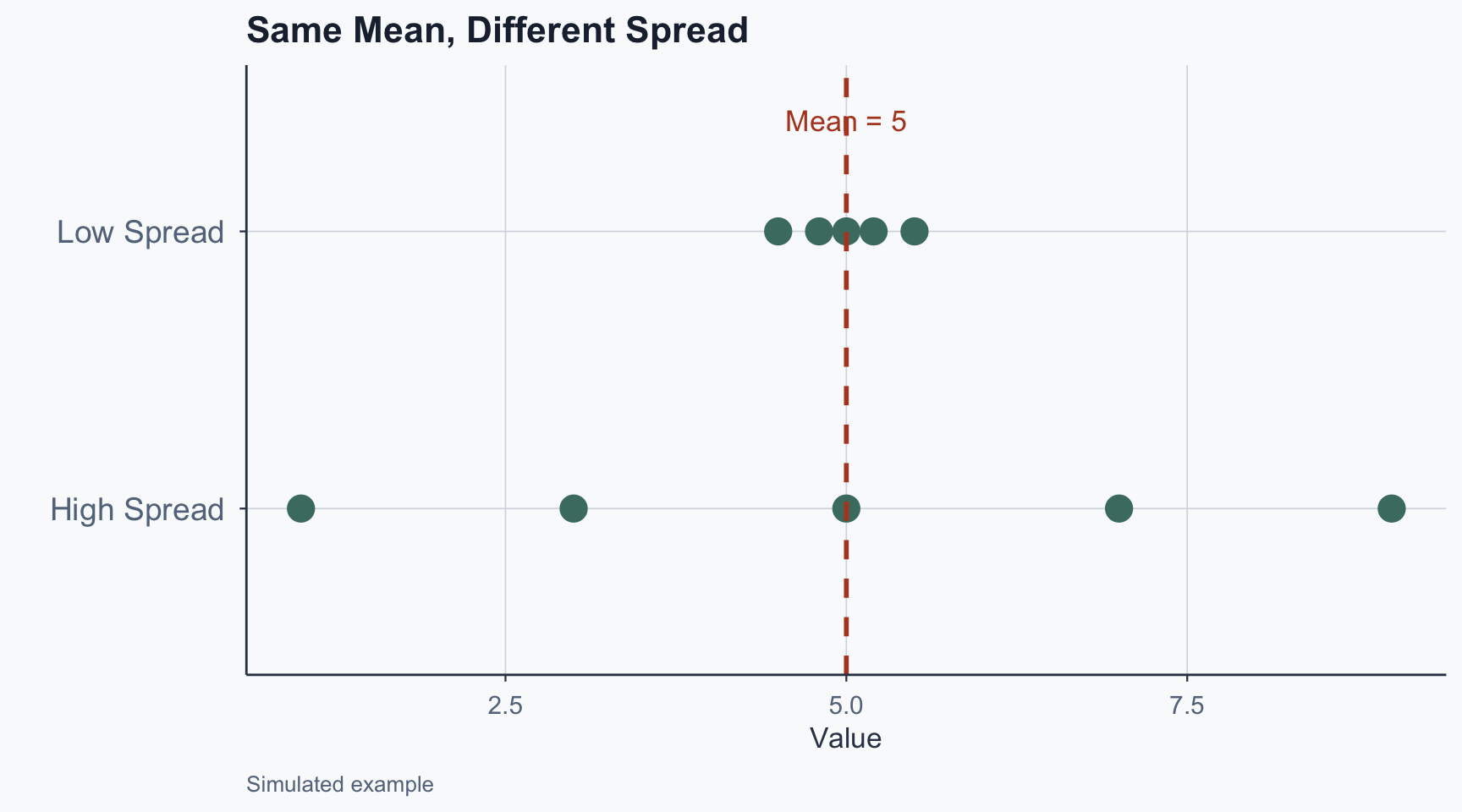This screenshot has width=1462, height=812.
Task: Click the fourth Low Spread point from left
Action: pyautogui.click(x=874, y=231)
